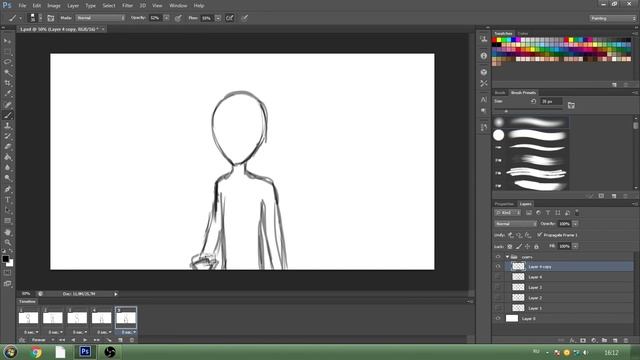The image size is (640, 360).
Task: Select the Zoom tool
Action: click(x=7, y=242)
